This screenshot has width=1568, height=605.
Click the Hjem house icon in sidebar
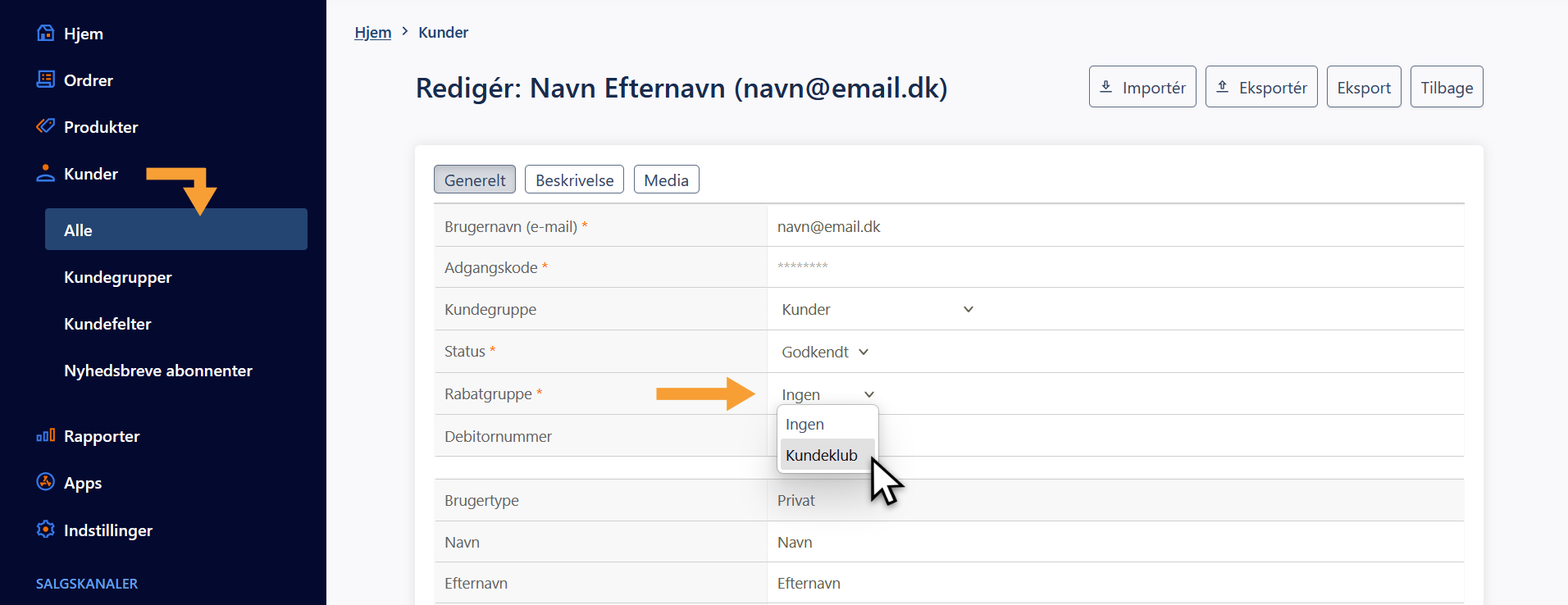46,34
